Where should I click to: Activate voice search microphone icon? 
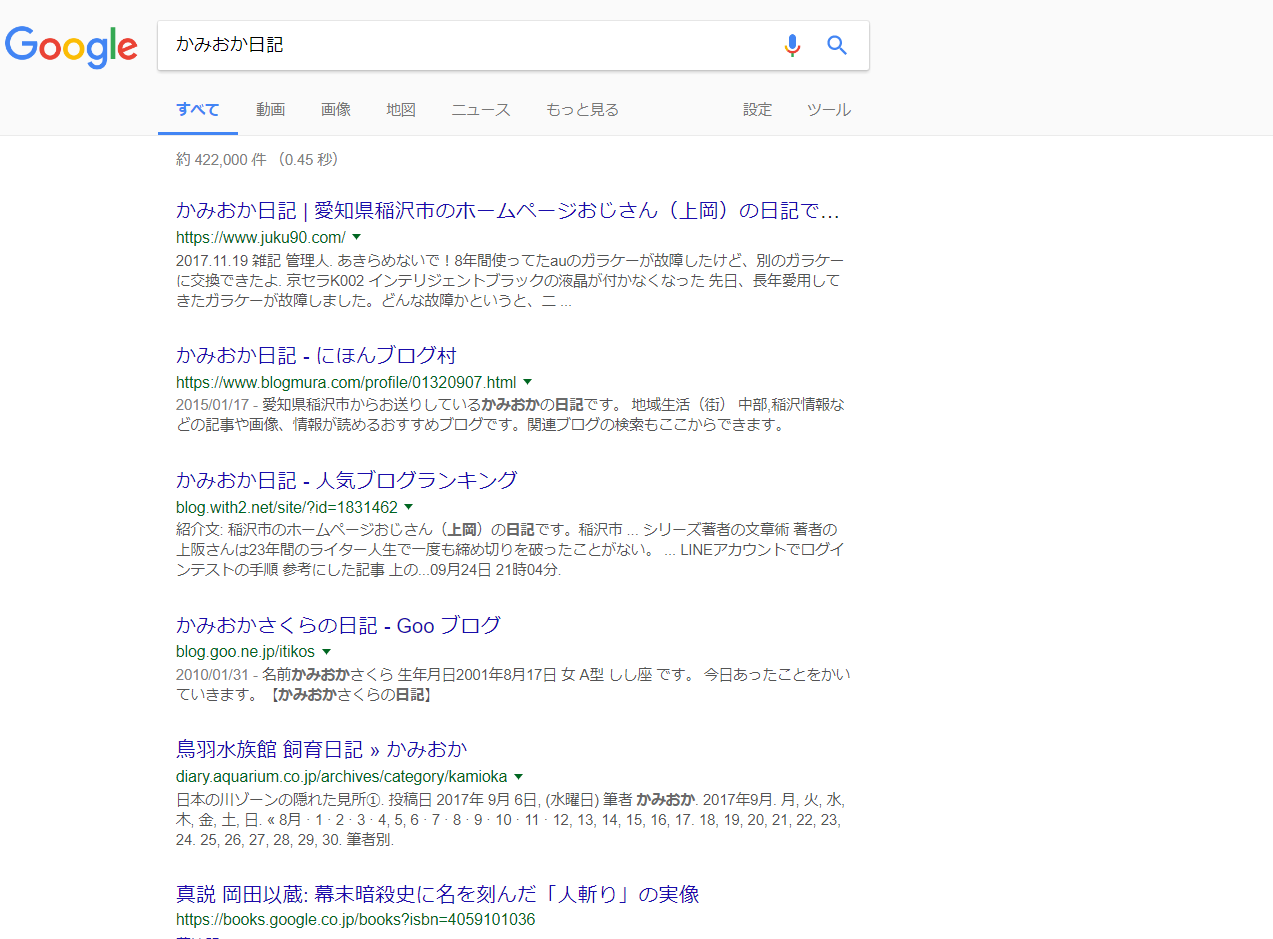(x=792, y=45)
